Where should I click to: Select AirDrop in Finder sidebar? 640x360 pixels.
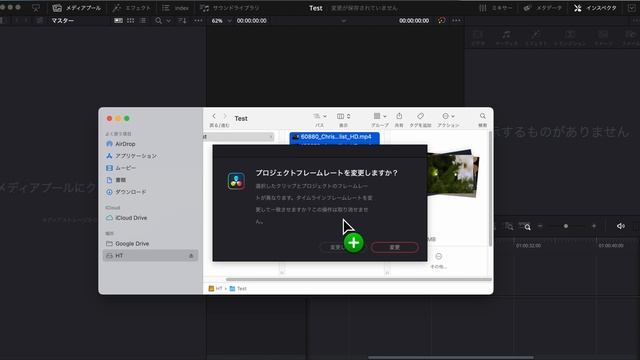121,144
